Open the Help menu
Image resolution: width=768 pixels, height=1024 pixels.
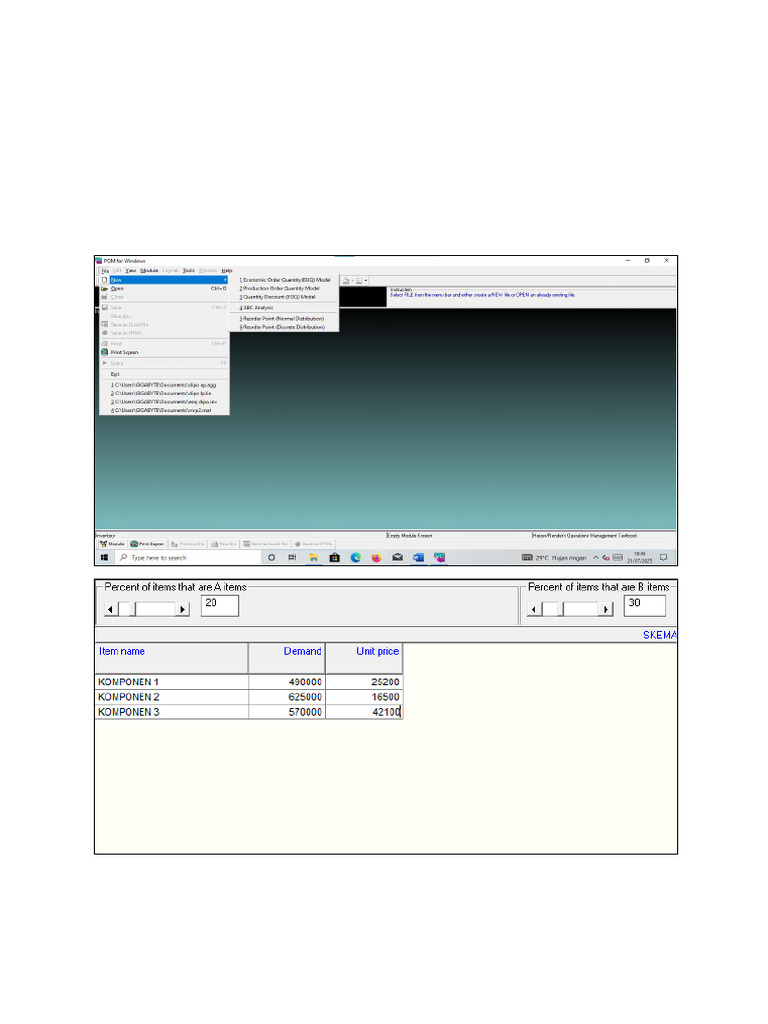point(227,270)
